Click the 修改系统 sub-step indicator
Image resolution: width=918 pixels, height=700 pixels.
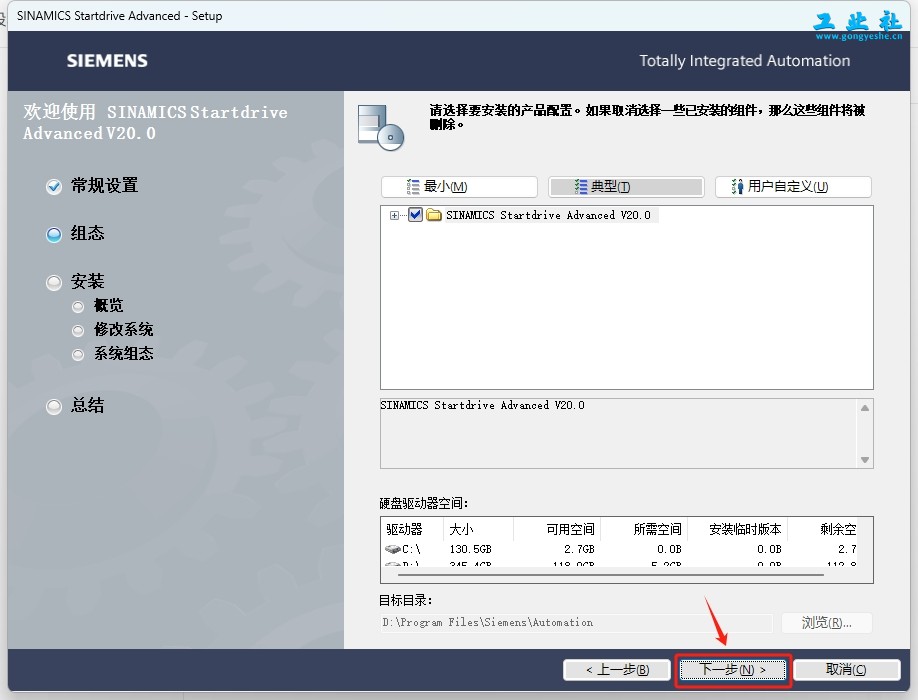[78, 331]
